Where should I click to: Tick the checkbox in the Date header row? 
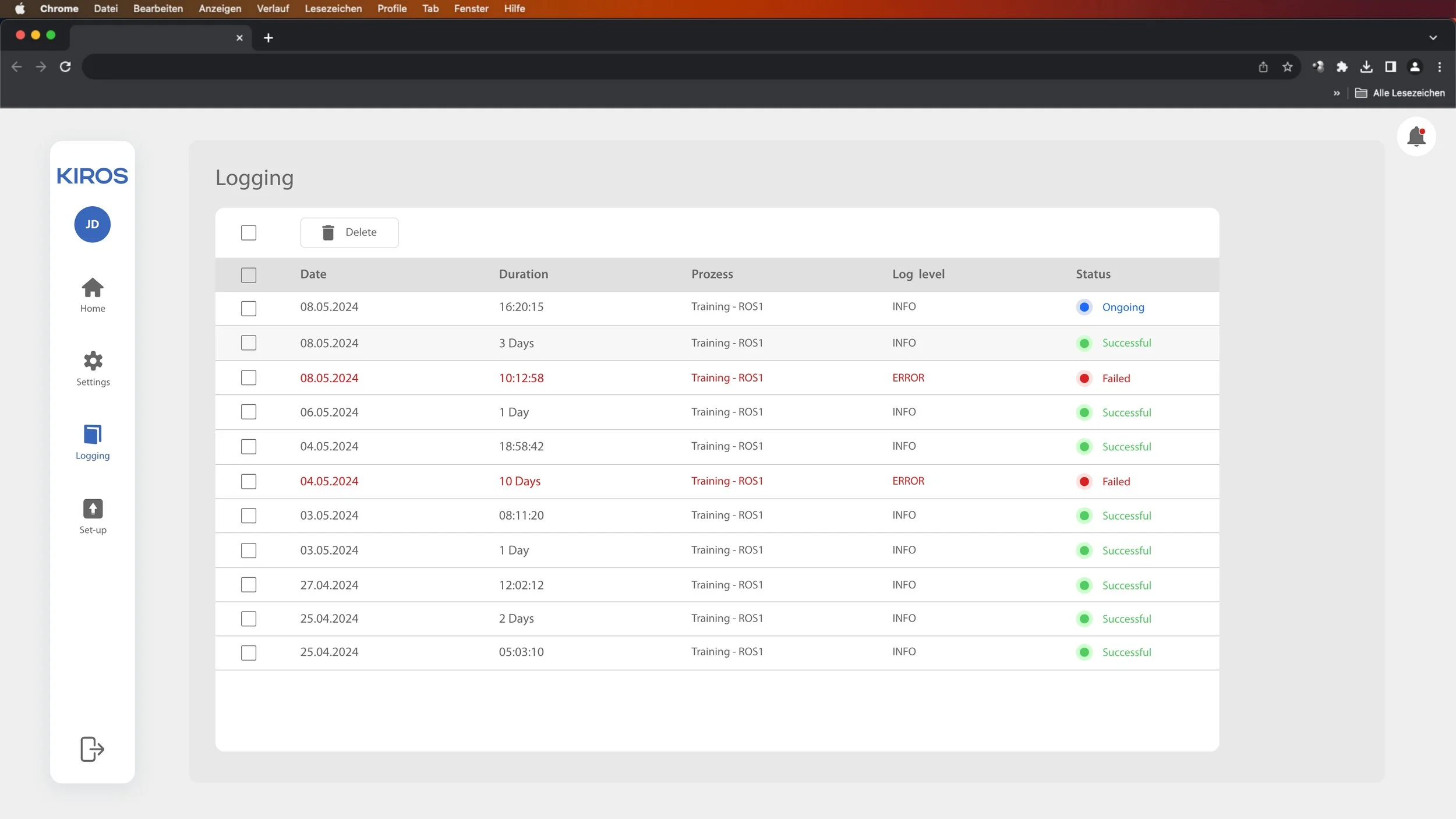pos(249,275)
